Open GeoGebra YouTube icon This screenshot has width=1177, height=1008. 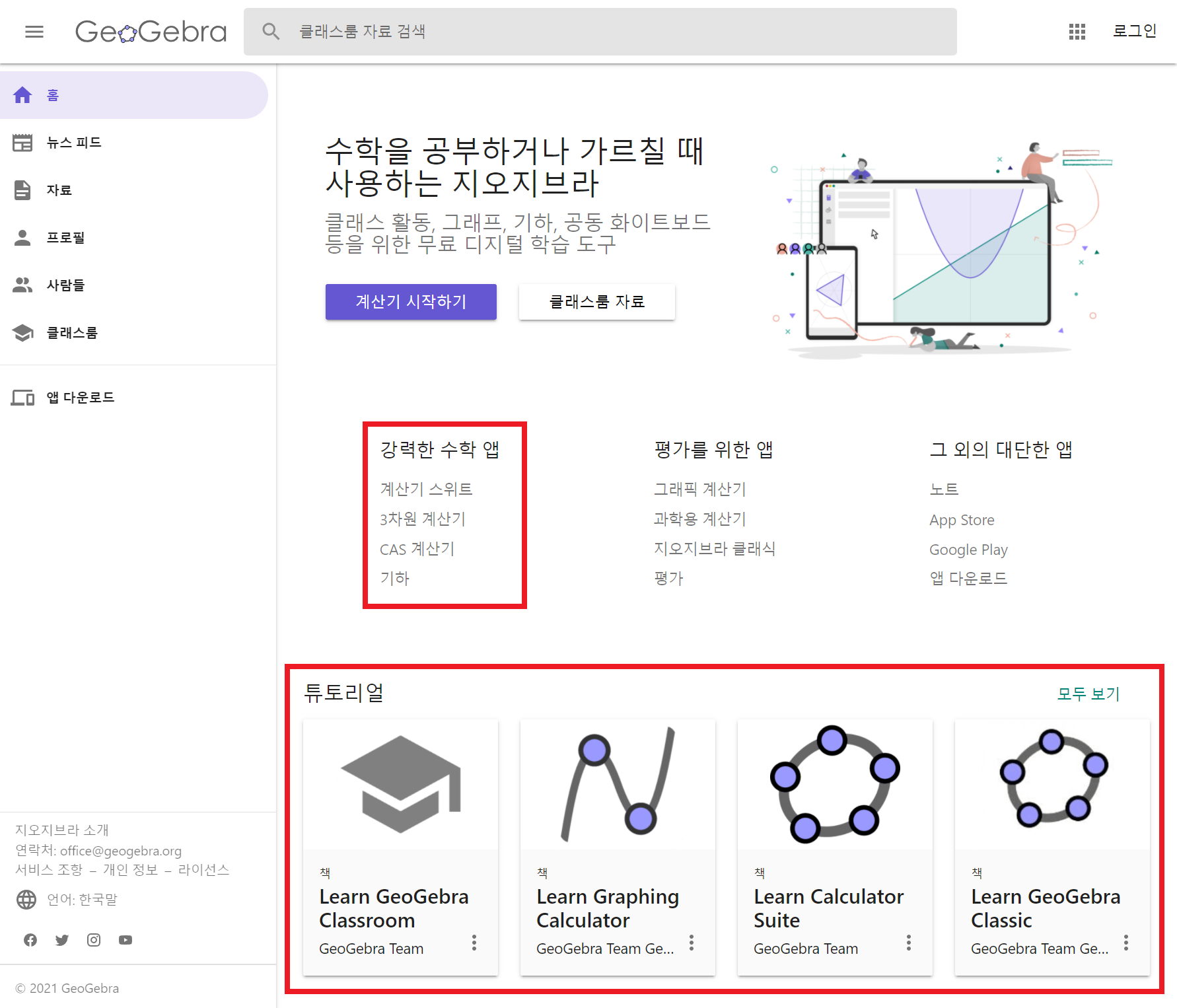tap(125, 940)
